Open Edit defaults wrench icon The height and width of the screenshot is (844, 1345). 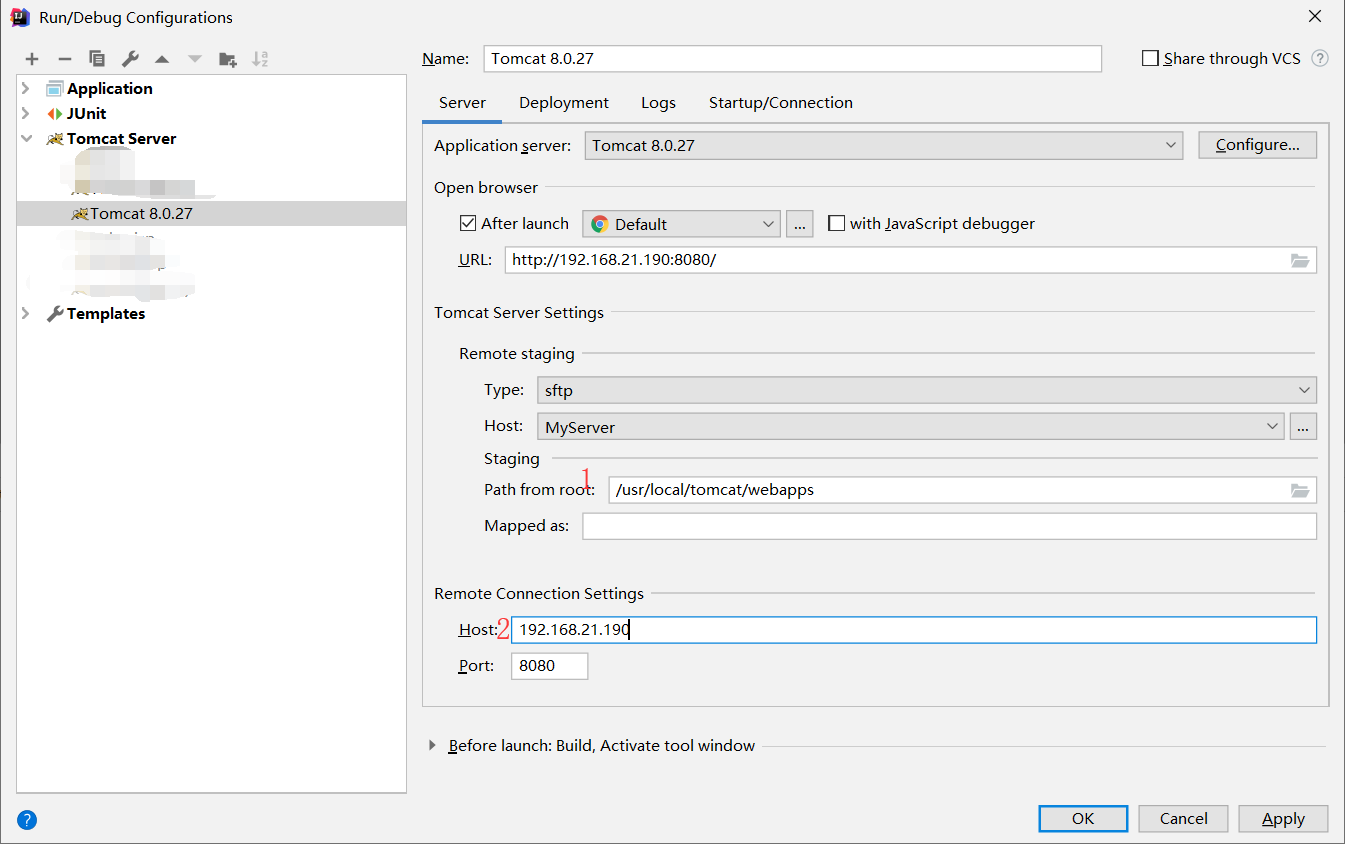[130, 59]
